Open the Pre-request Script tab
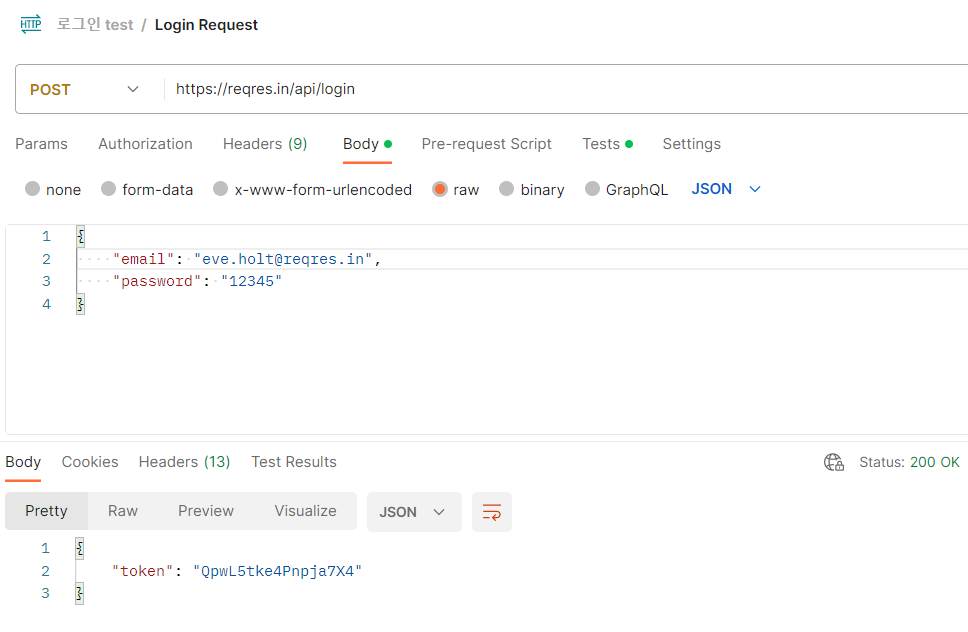 point(486,144)
